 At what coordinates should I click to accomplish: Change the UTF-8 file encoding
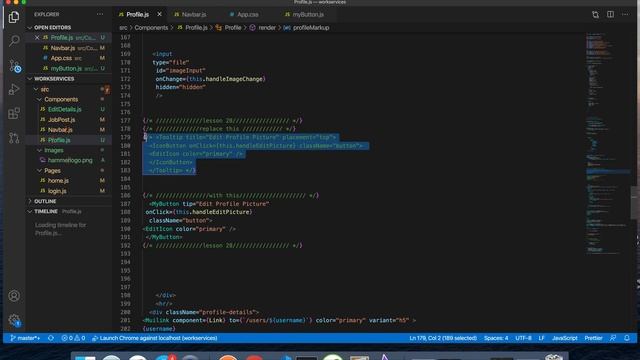[523, 338]
